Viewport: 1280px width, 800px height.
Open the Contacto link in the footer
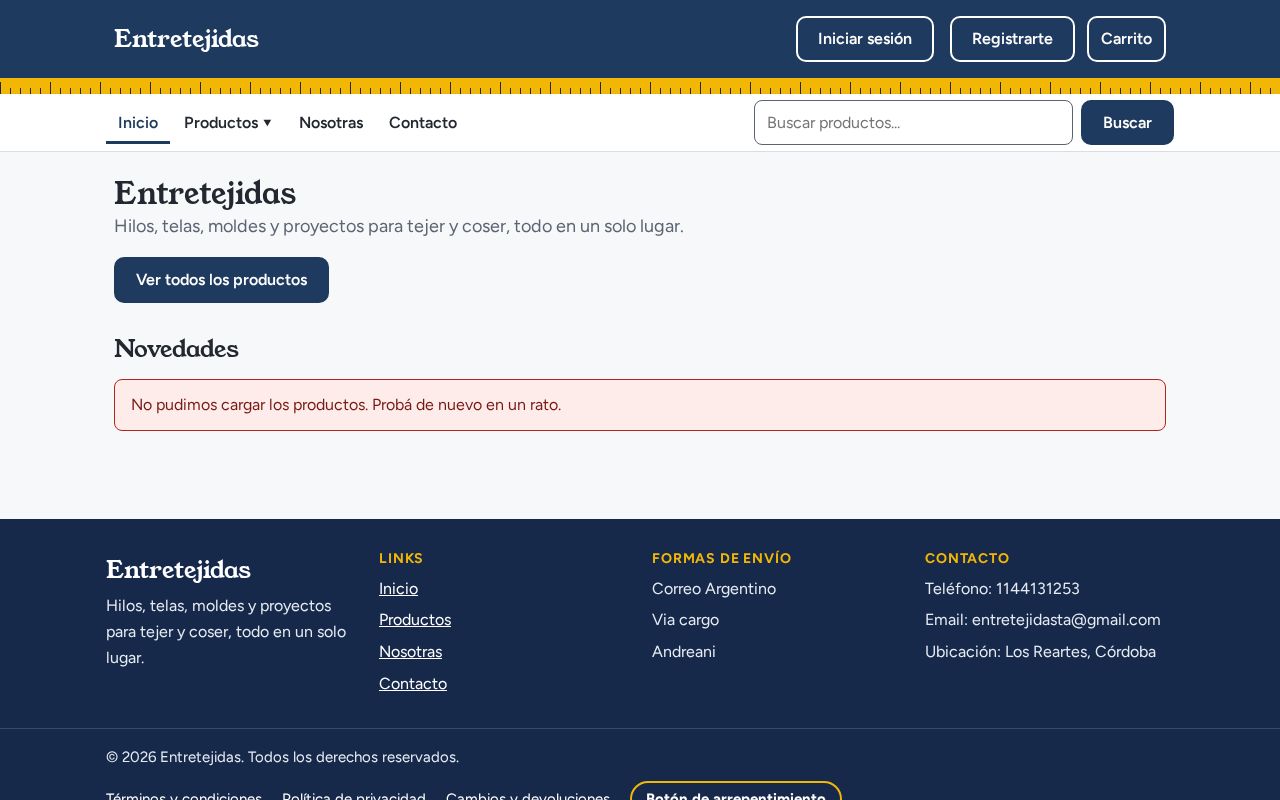pos(413,684)
